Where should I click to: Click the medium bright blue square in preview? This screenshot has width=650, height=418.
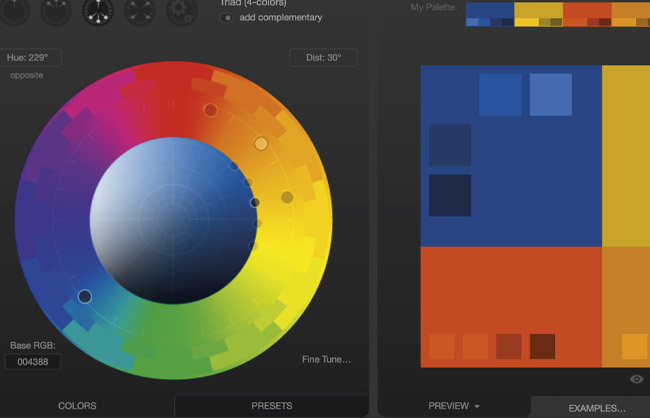point(500,95)
